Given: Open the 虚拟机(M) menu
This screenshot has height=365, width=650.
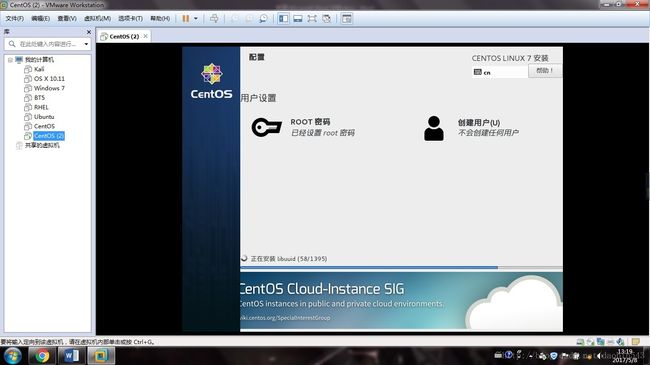Looking at the screenshot, I should pos(97,19).
